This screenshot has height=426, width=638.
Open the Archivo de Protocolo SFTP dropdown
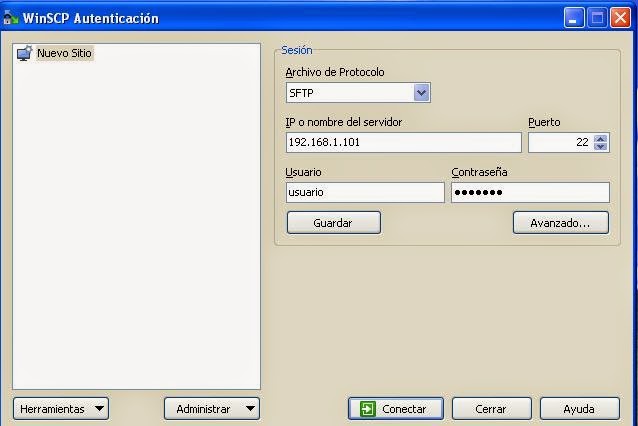(x=358, y=93)
